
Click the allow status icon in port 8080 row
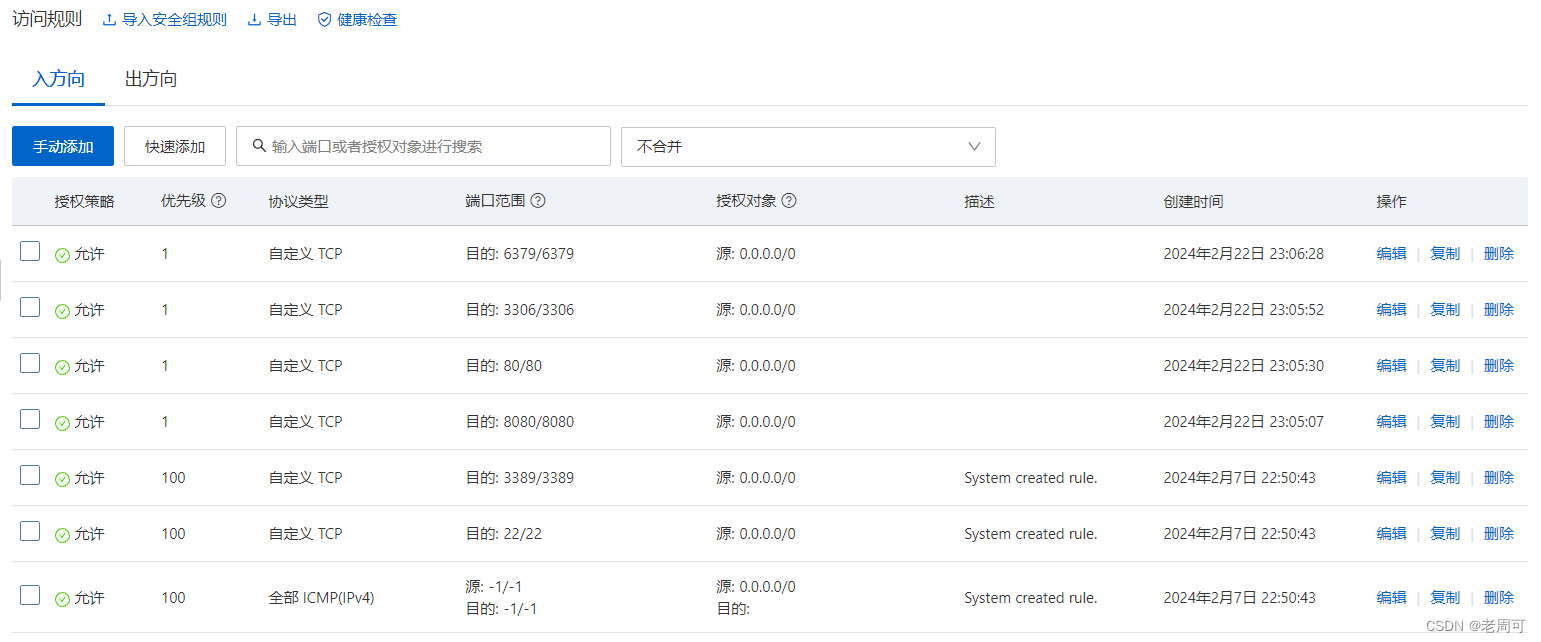[x=62, y=423]
